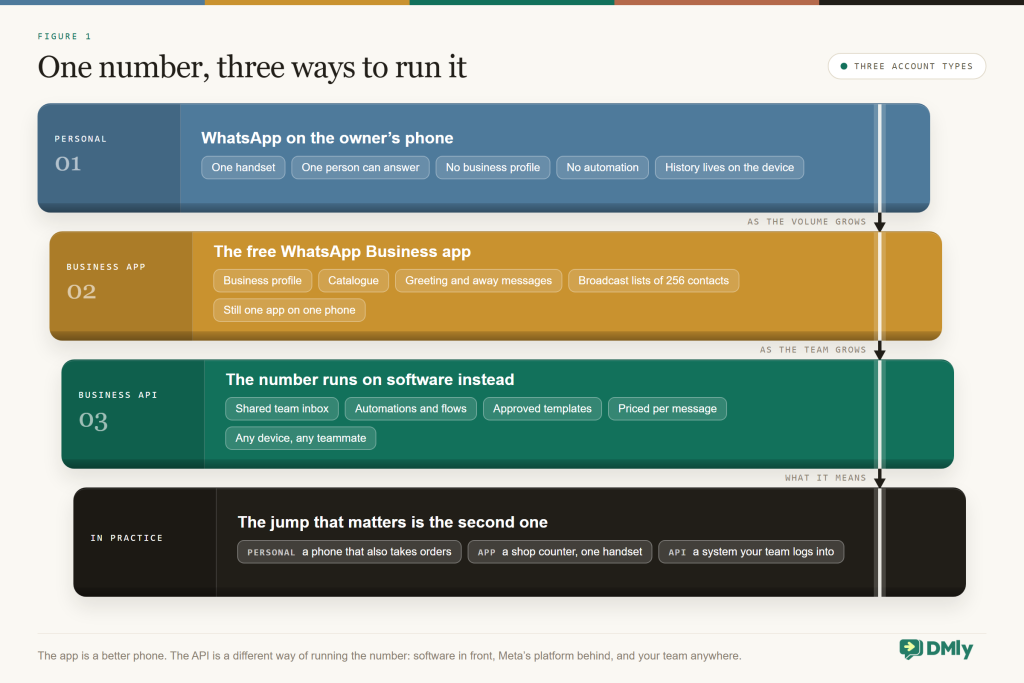The height and width of the screenshot is (683, 1024).
Task: Click "a phone that also takes orders" chip
Action: (x=349, y=552)
